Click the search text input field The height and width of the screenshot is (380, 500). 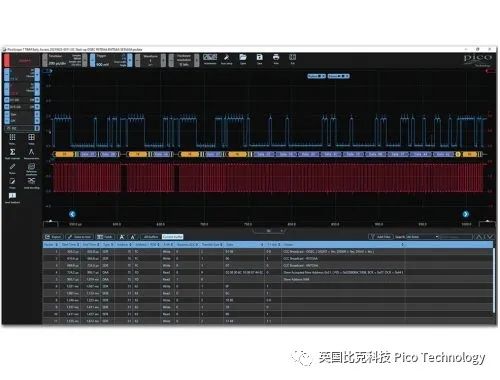pos(456,237)
